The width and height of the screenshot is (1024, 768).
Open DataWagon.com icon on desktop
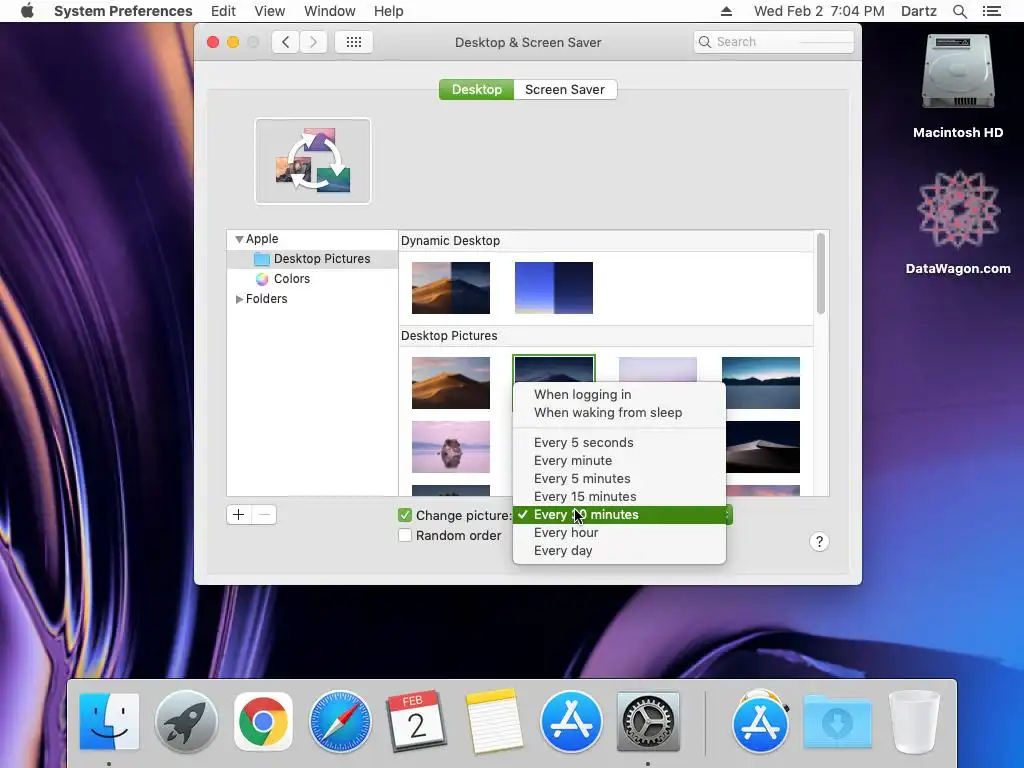tap(958, 222)
